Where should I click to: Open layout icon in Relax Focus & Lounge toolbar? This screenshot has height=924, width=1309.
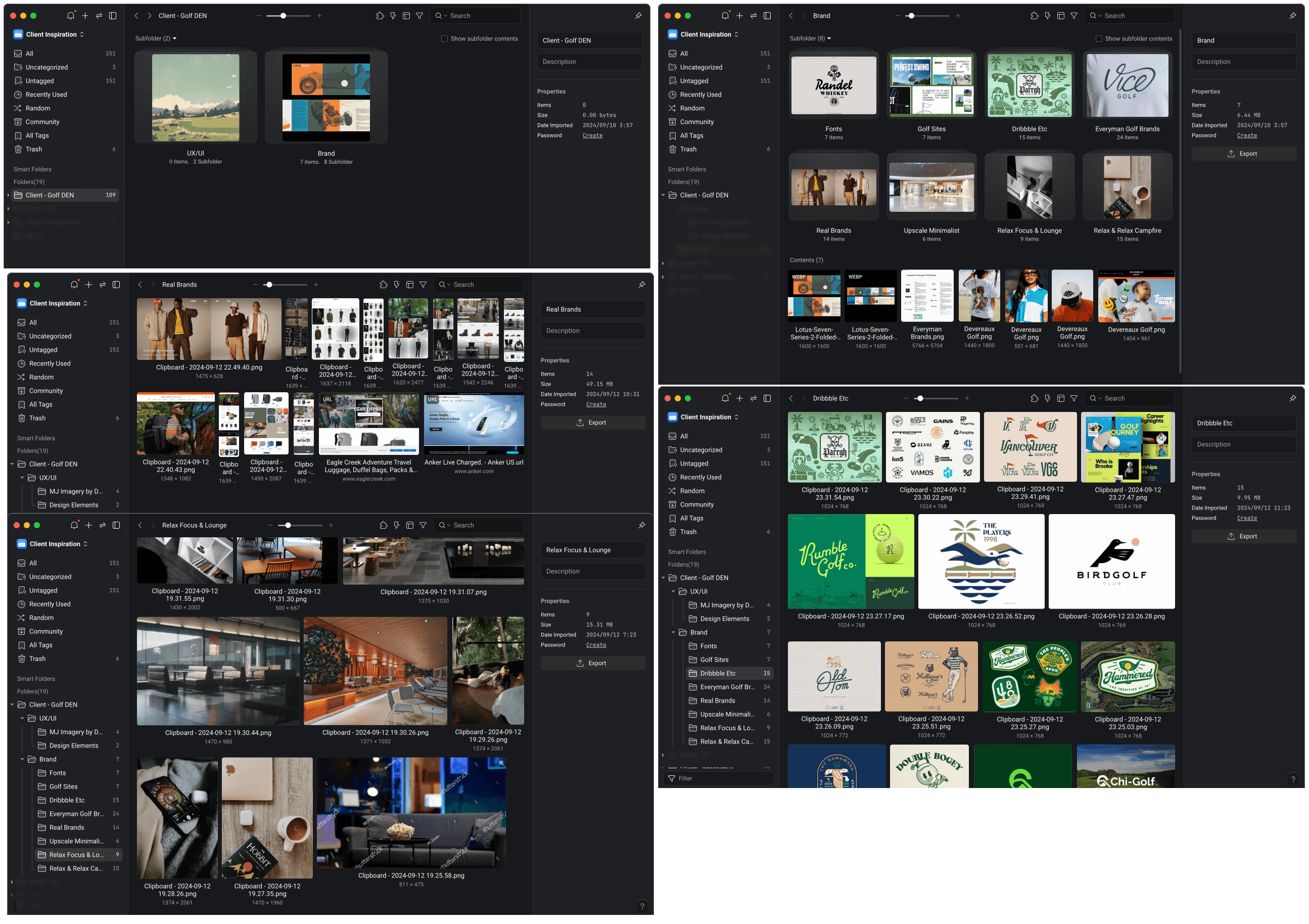(x=410, y=525)
